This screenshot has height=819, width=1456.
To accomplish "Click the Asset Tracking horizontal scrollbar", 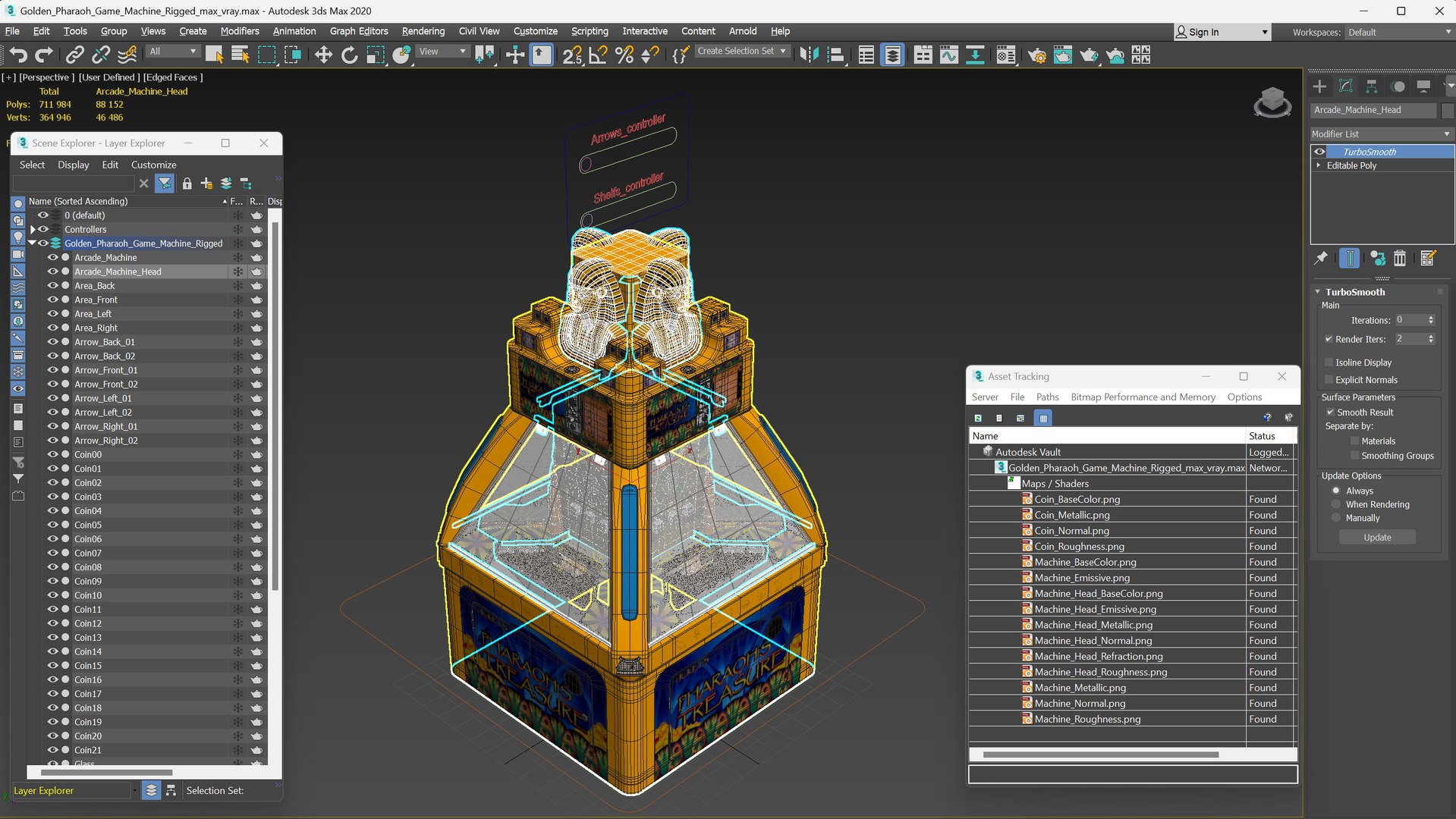I will (x=1100, y=755).
